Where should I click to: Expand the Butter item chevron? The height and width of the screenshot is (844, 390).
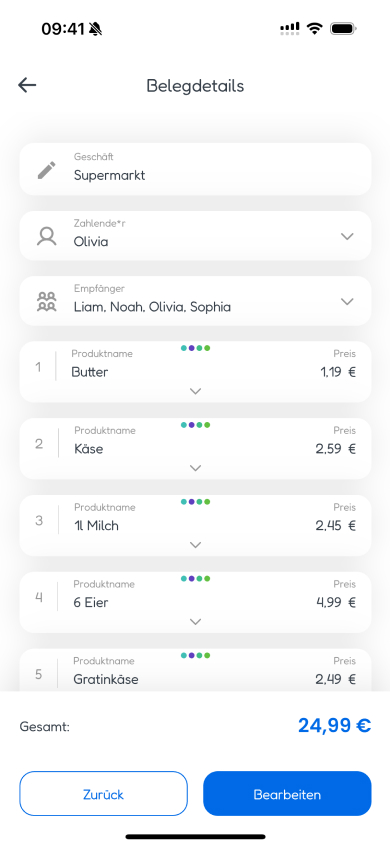196,391
